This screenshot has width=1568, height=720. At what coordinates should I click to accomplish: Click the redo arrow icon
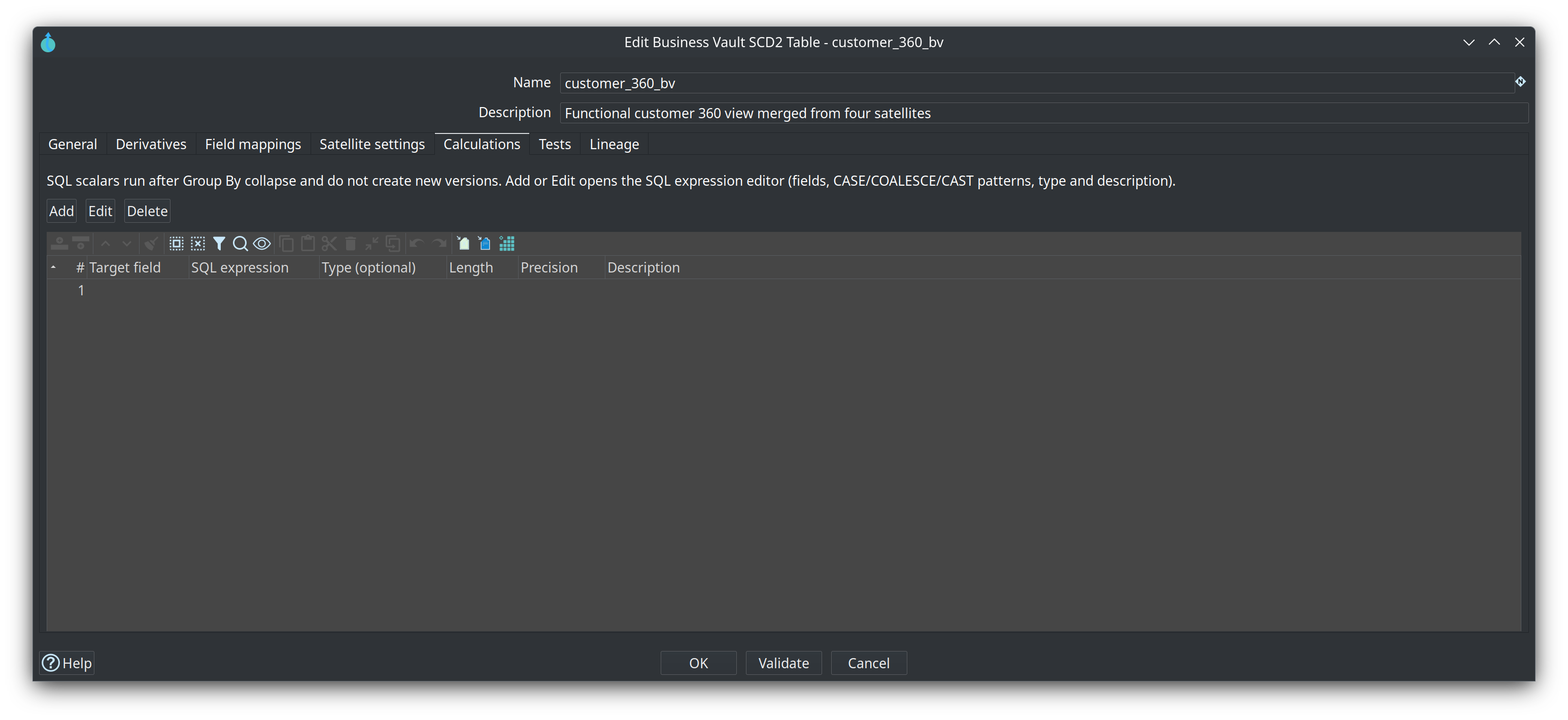tap(439, 244)
